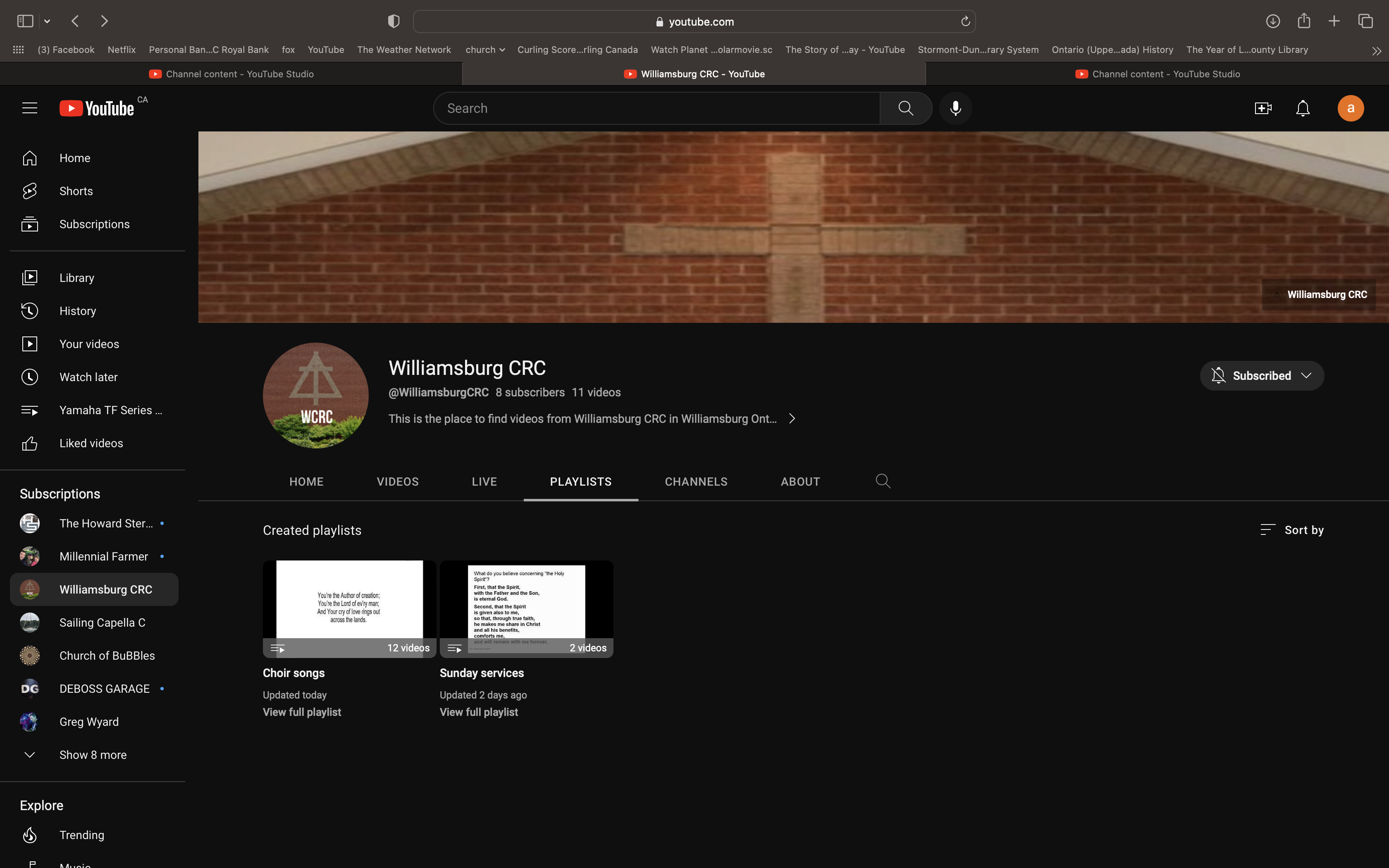Open Your videos in sidebar
This screenshot has width=1389, height=868.
click(94, 344)
